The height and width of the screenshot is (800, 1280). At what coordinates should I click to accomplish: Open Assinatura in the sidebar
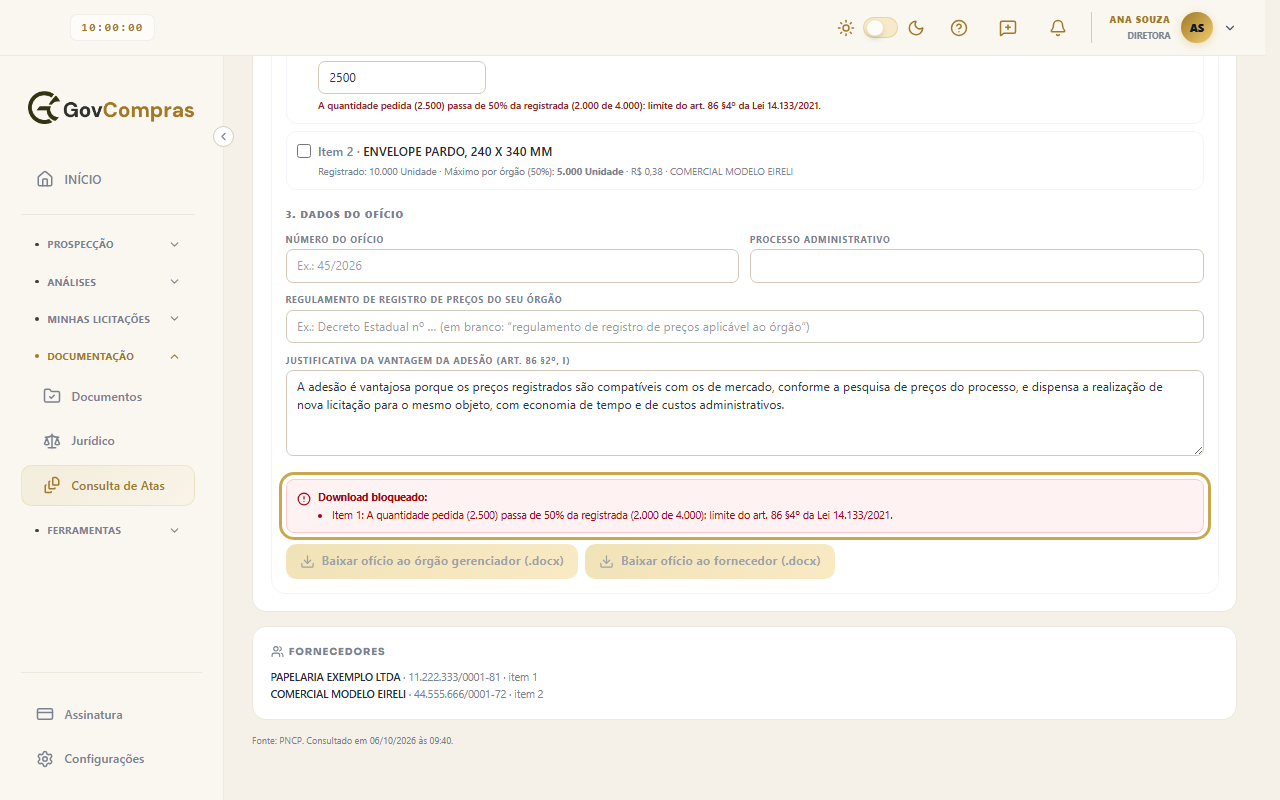(108, 715)
